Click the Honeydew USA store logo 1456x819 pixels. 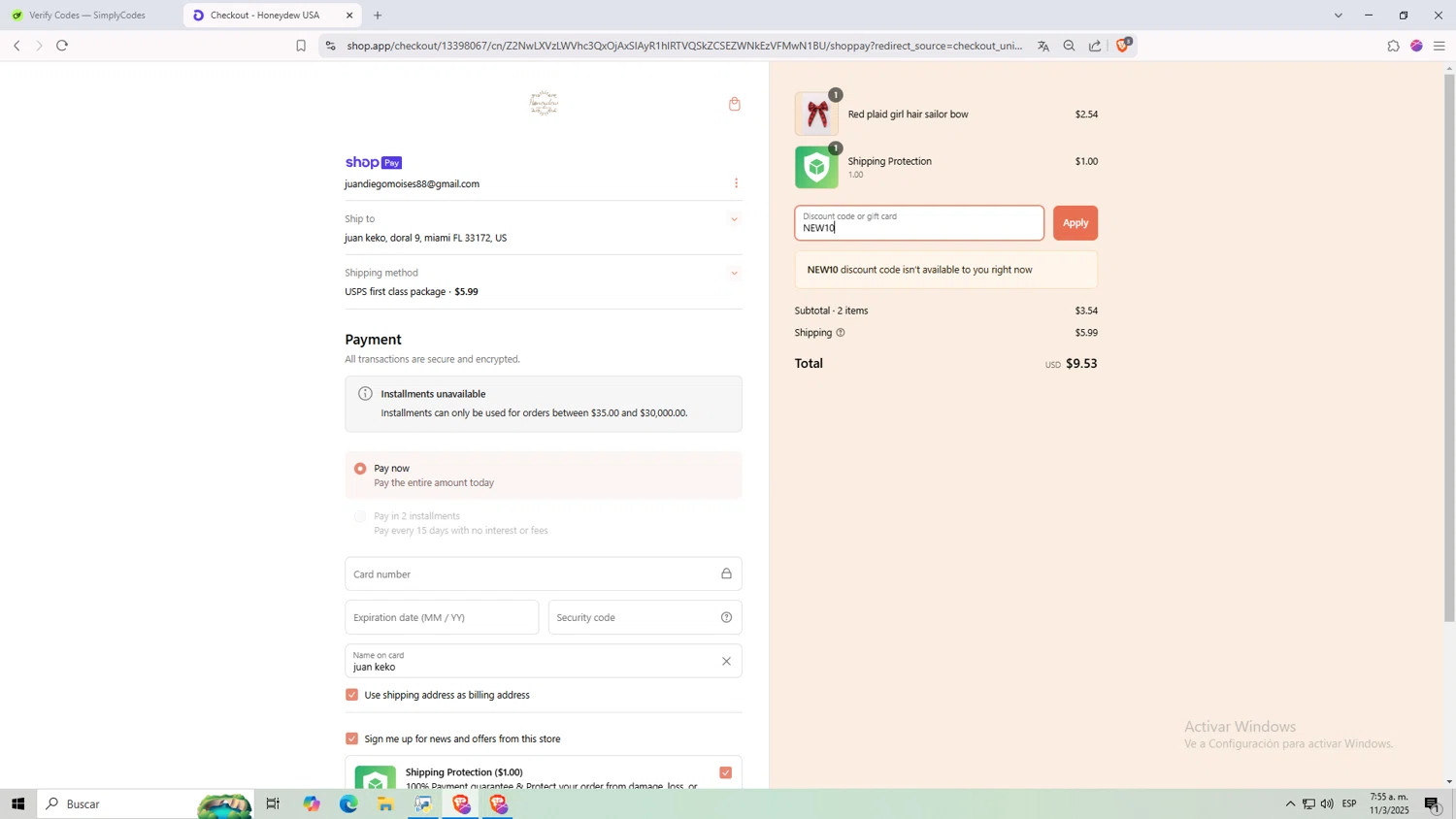(x=544, y=104)
